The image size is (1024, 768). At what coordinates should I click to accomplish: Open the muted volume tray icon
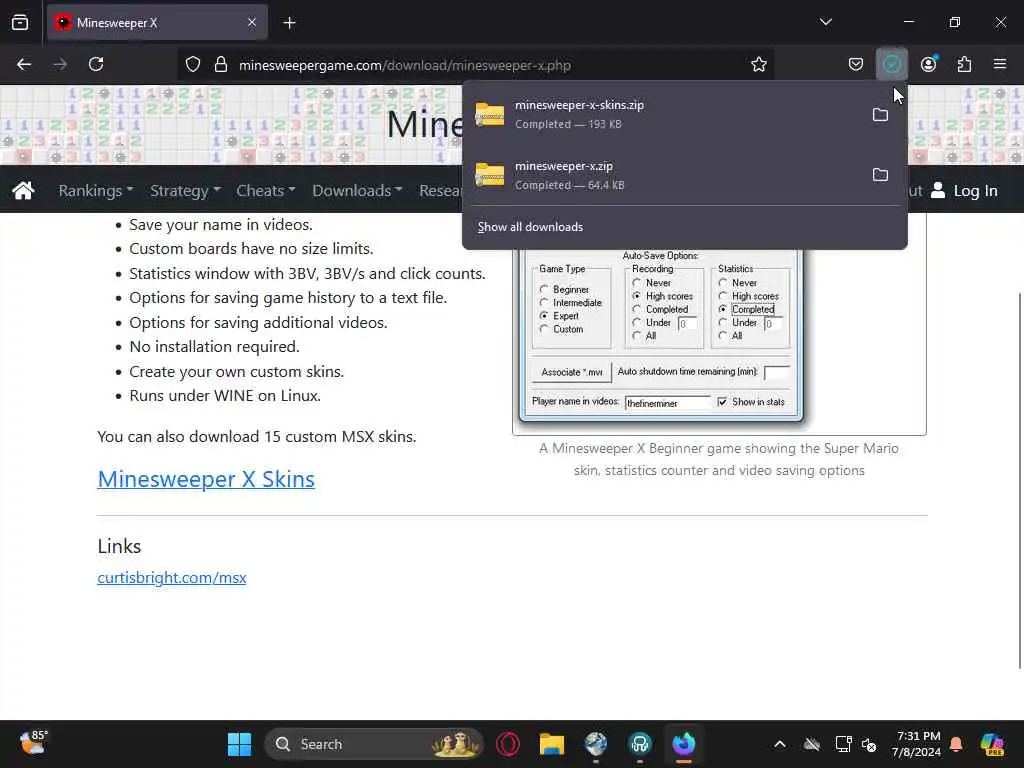(x=869, y=744)
